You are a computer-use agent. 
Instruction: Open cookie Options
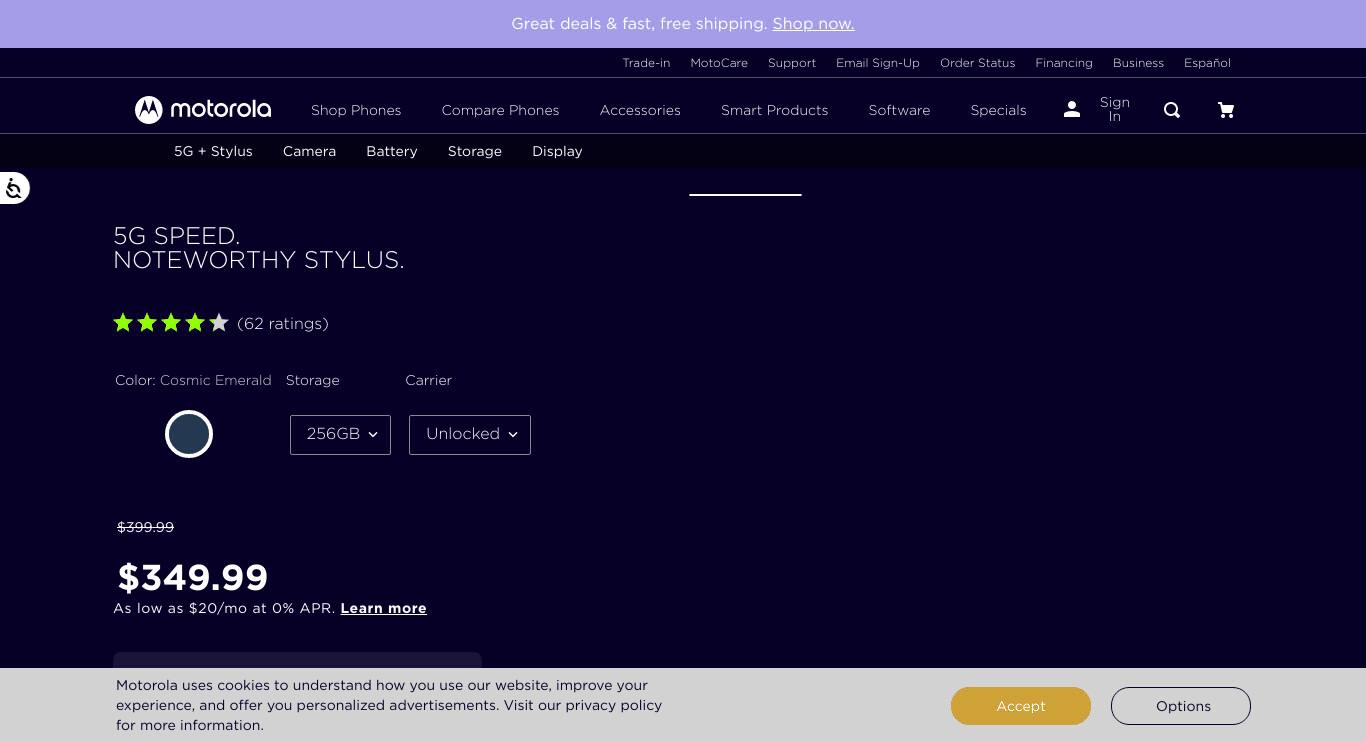pos(1181,706)
